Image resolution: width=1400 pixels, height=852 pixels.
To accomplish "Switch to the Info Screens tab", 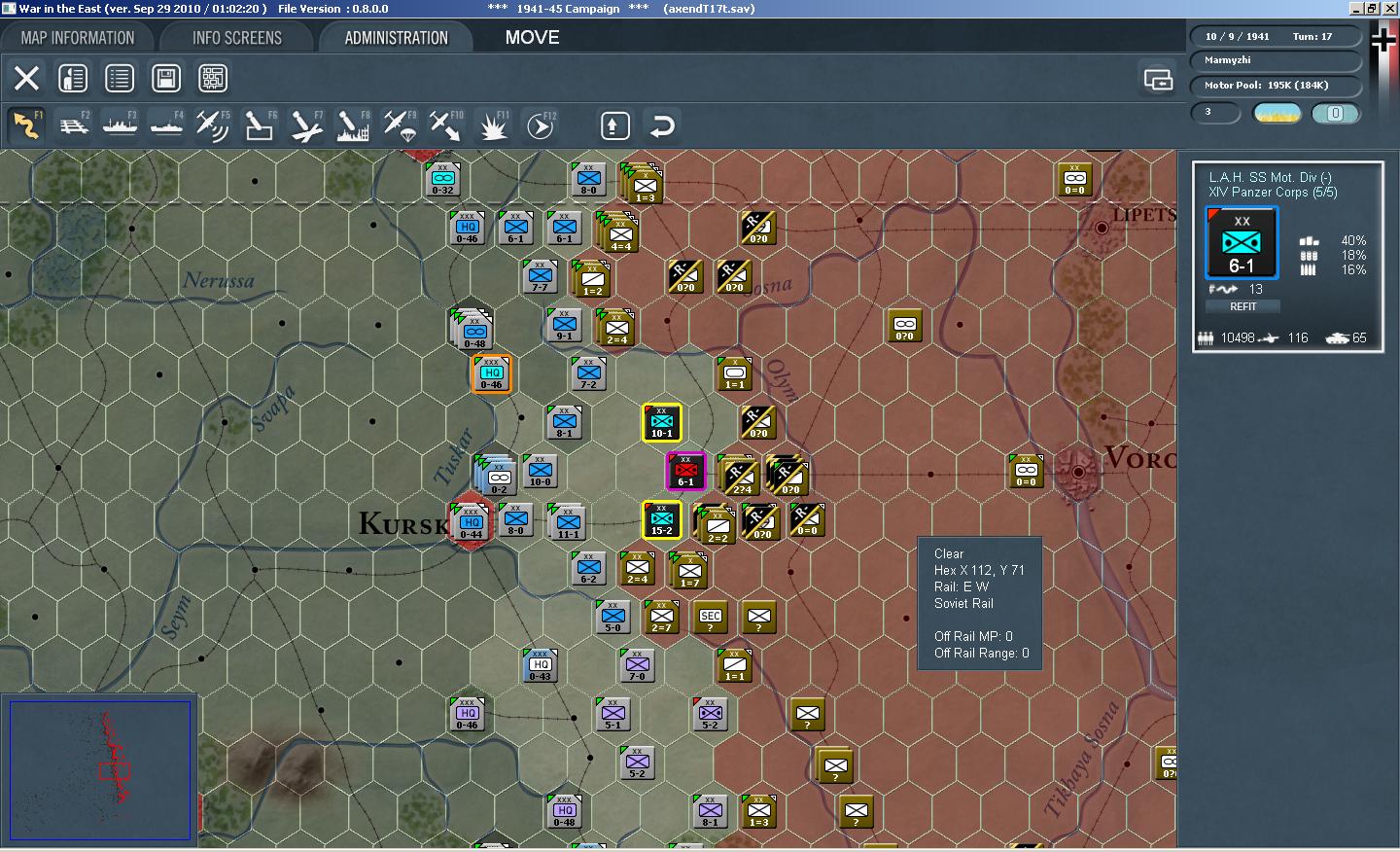I will pyautogui.click(x=237, y=38).
